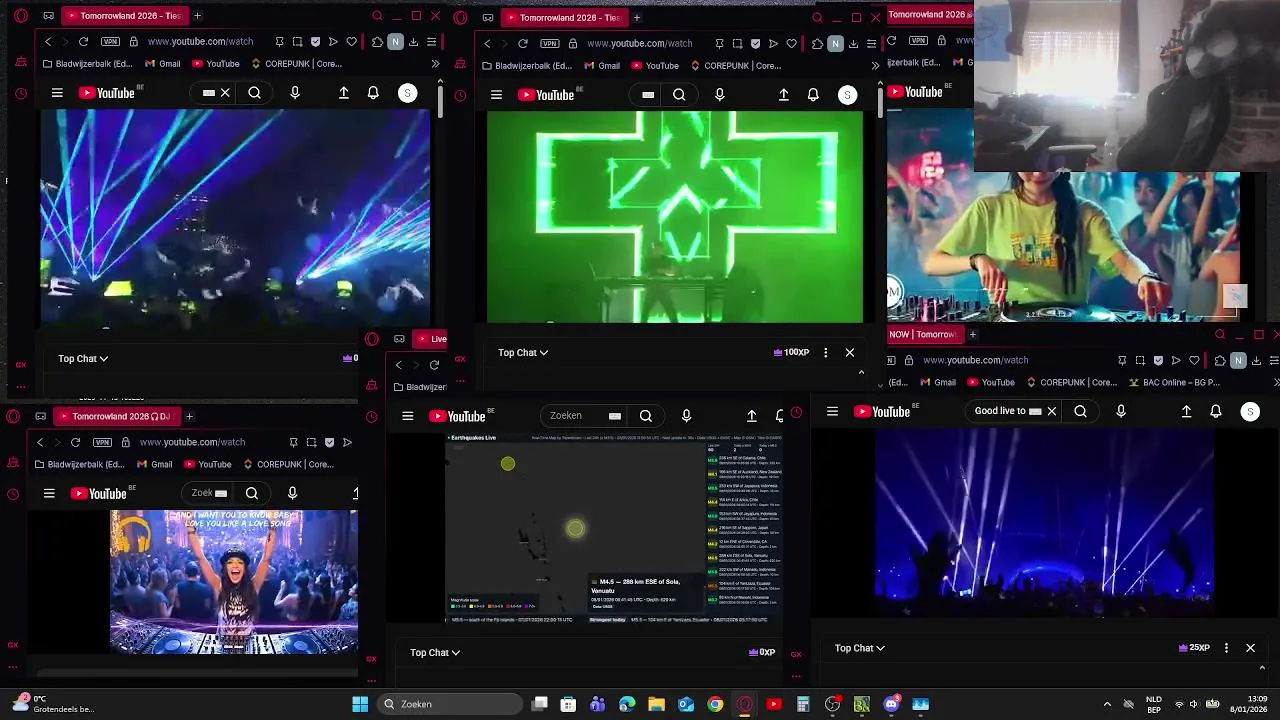Open Google Chrome from the taskbar
The height and width of the screenshot is (720, 1280).
[715, 704]
